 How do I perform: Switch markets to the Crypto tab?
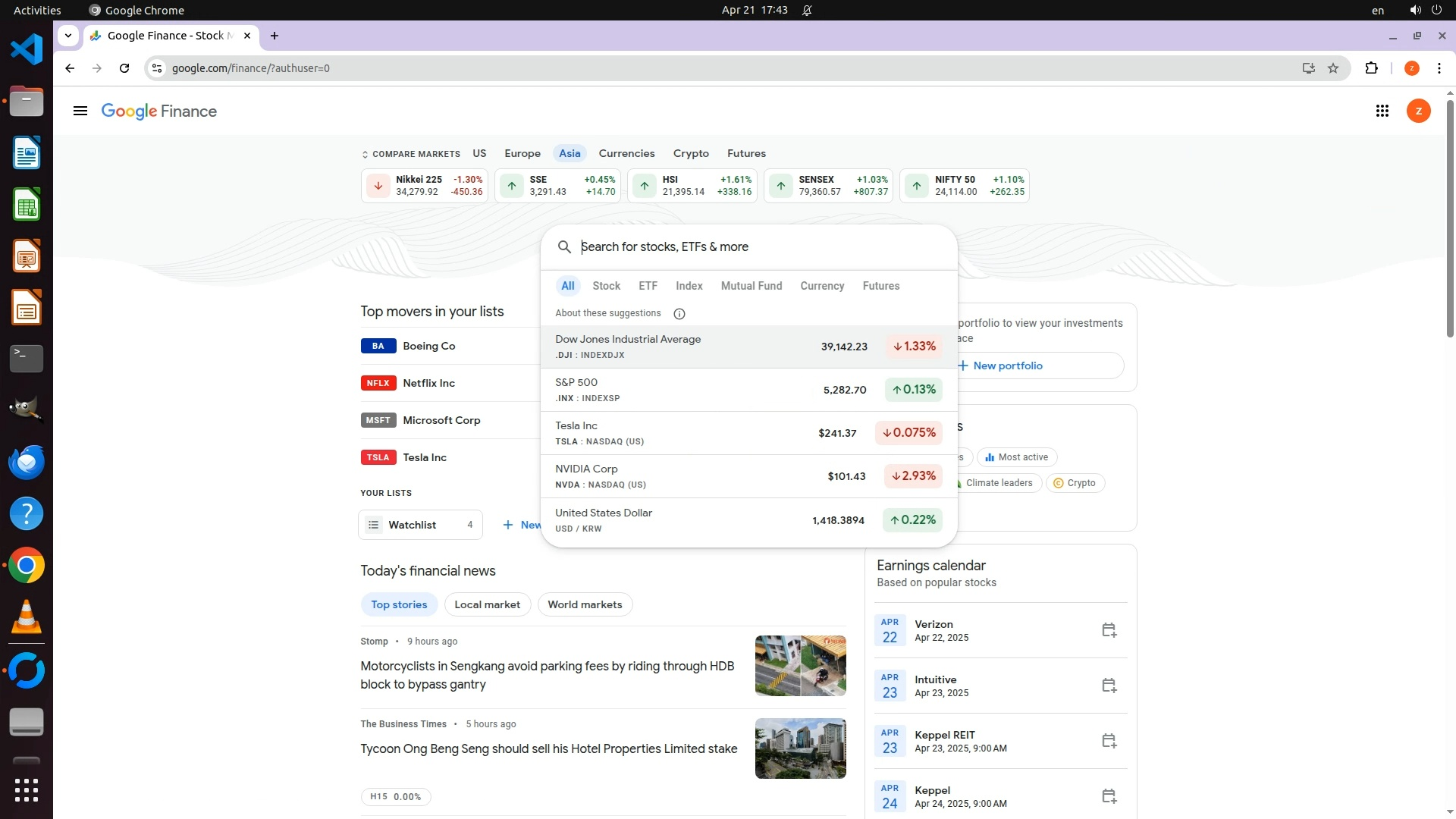pyautogui.click(x=690, y=153)
